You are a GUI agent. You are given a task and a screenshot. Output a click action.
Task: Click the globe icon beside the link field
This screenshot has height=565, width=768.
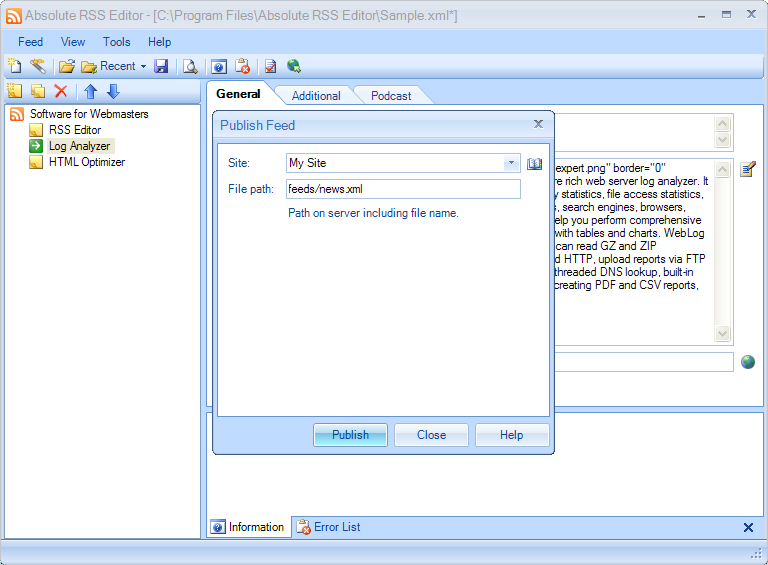pos(748,362)
